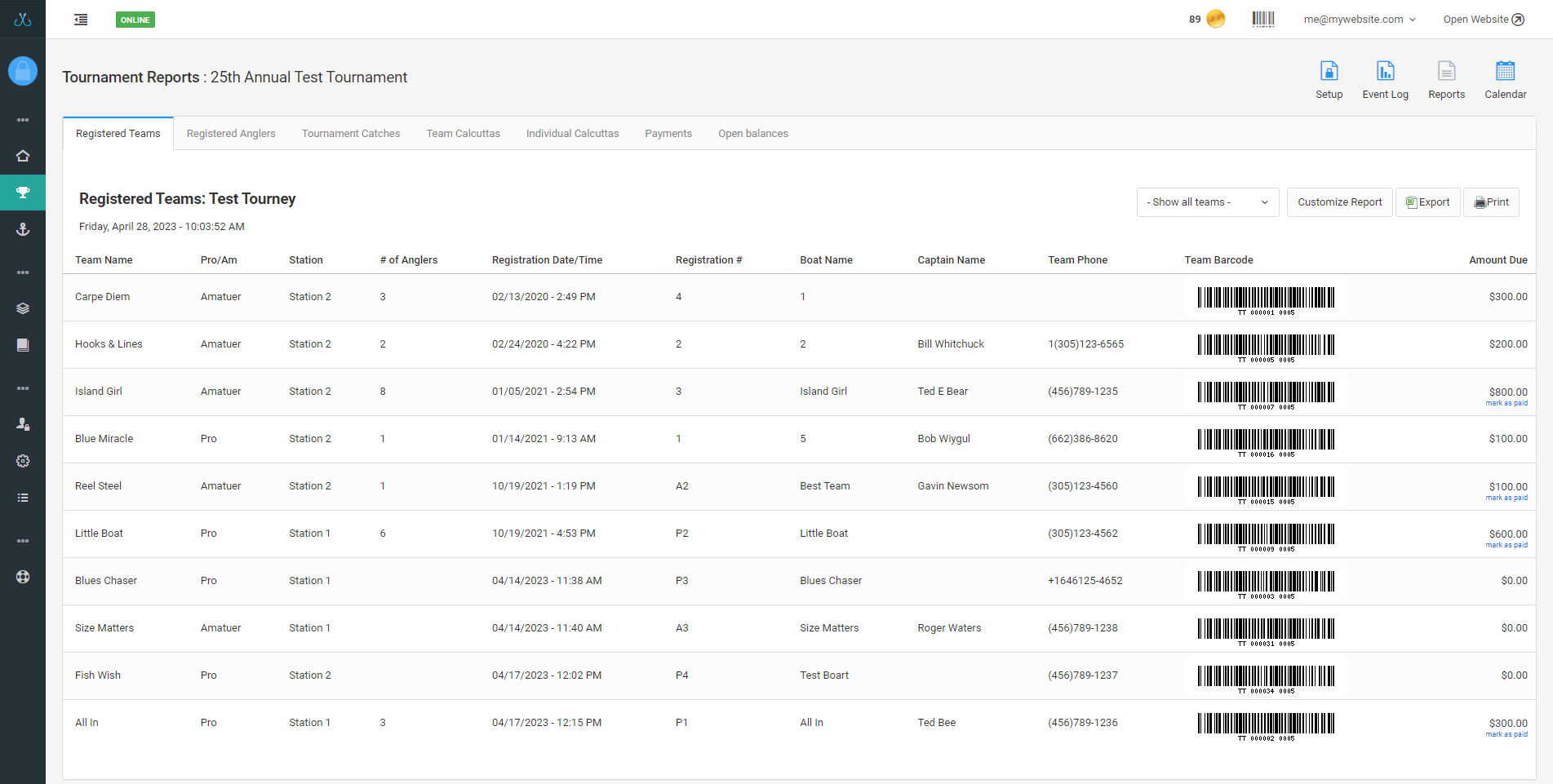Click the 89 credits count

(x=1195, y=20)
